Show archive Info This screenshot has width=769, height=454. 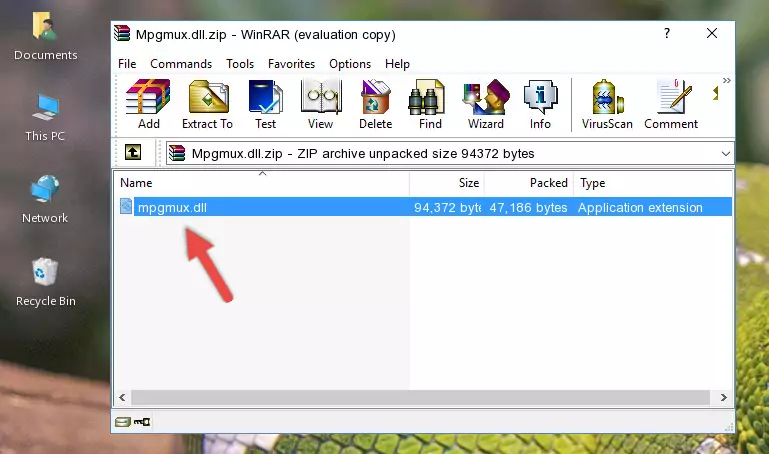[540, 104]
